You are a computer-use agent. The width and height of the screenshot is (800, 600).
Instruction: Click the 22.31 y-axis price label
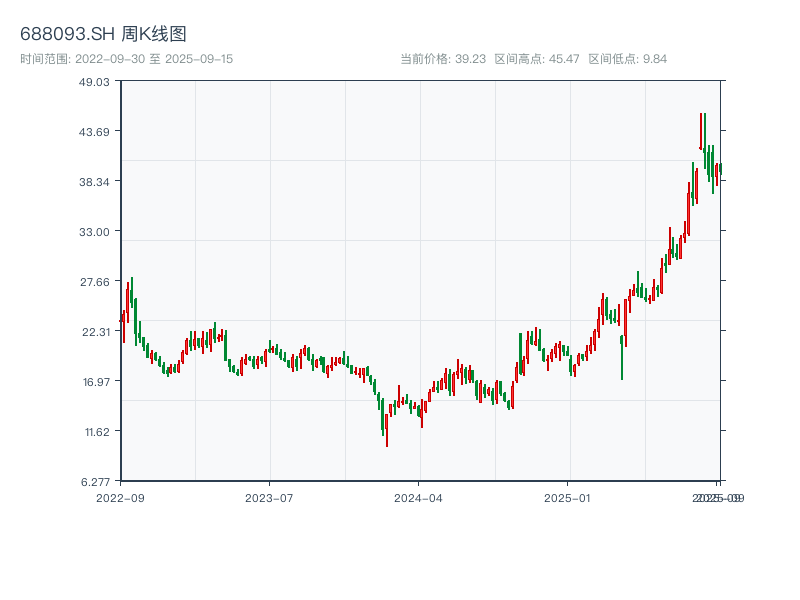click(x=96, y=331)
